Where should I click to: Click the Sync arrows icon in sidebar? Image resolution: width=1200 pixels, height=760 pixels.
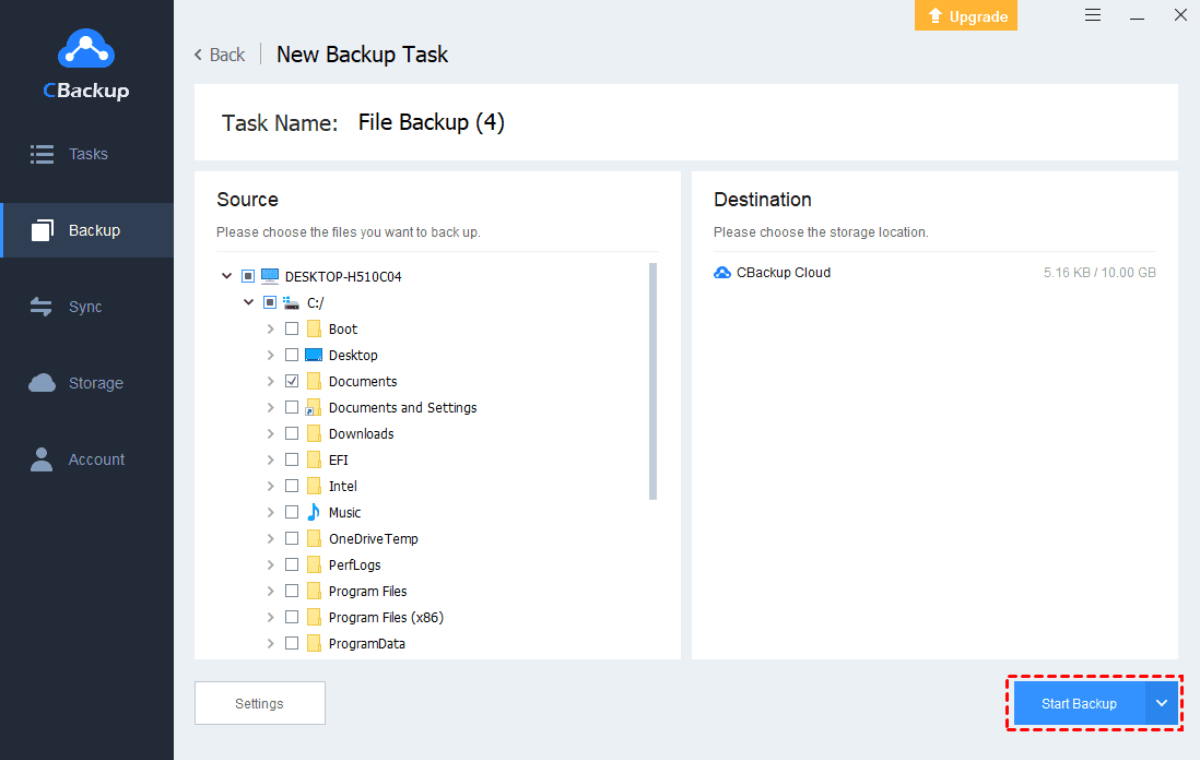coord(42,307)
